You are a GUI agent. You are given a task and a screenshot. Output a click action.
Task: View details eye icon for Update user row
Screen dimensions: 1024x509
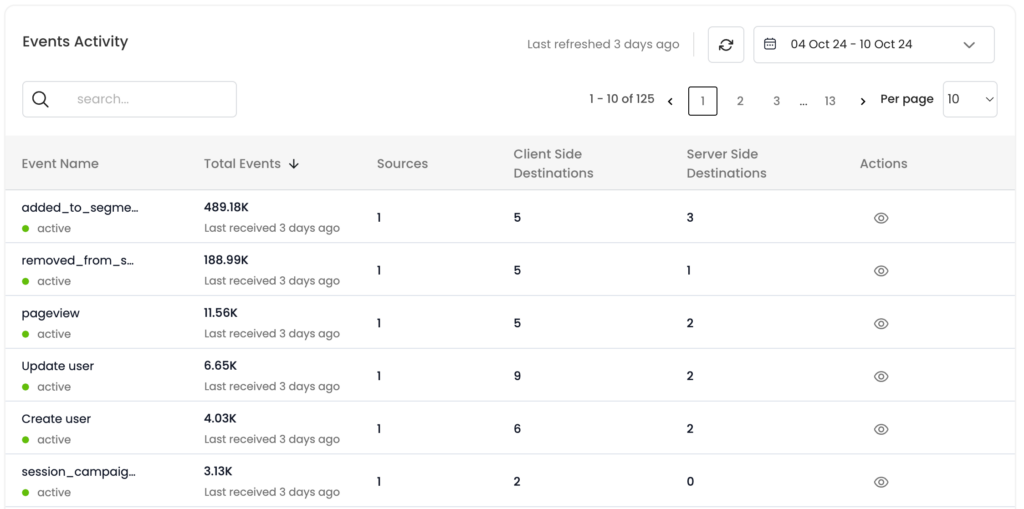tap(881, 376)
